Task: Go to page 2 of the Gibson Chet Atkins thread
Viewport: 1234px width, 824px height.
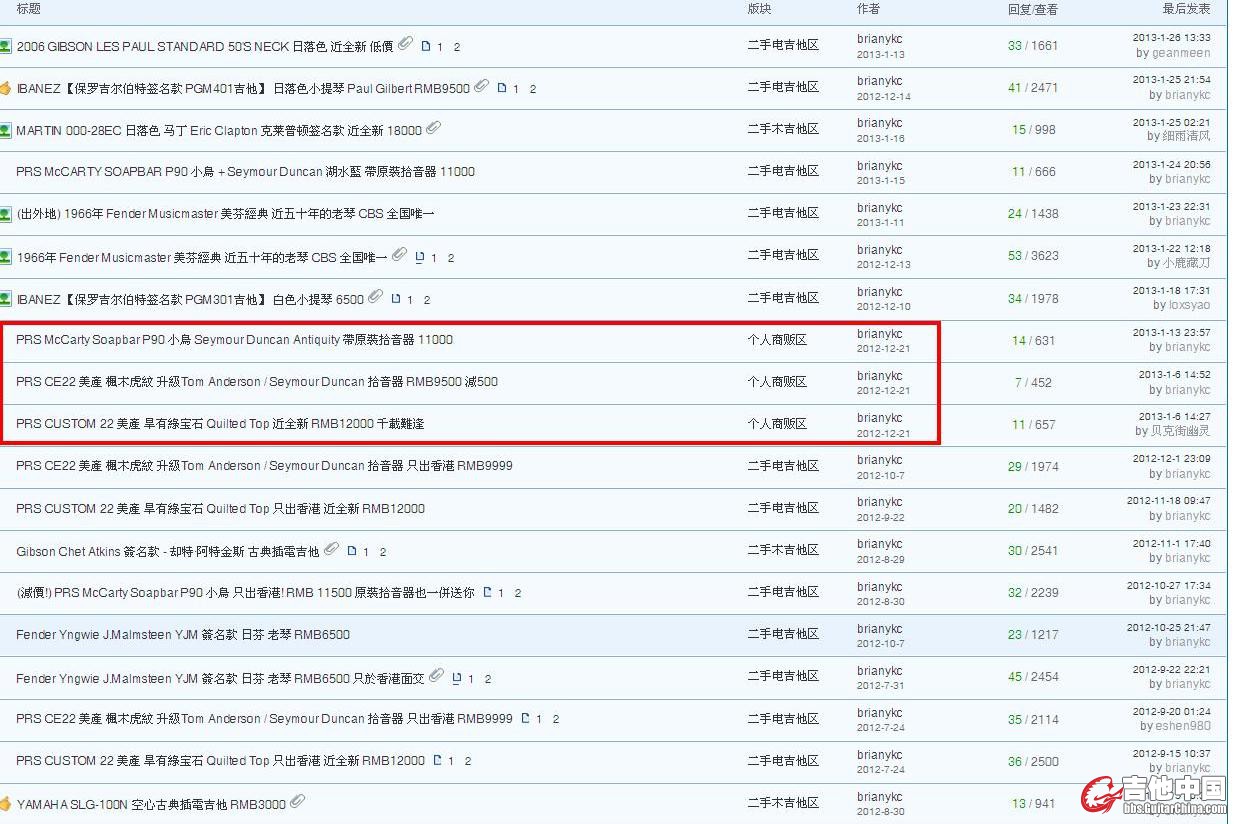Action: click(x=383, y=552)
